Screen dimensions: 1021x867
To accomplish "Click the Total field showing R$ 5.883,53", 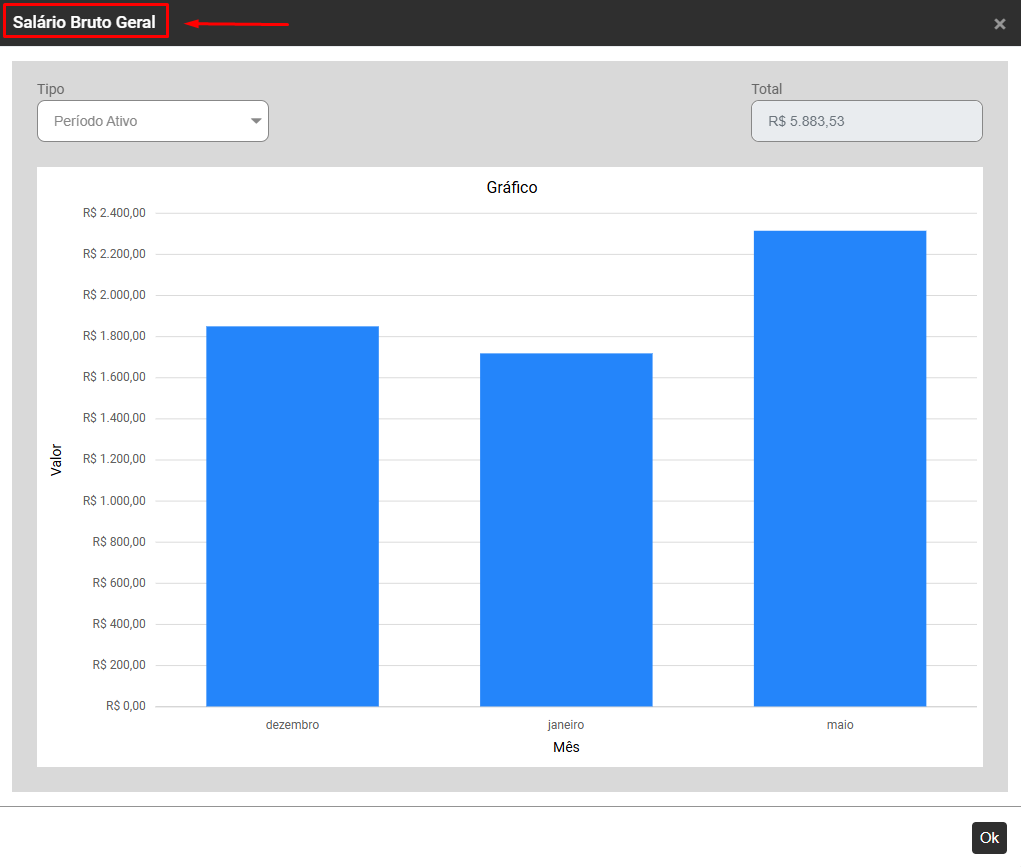I will click(866, 121).
